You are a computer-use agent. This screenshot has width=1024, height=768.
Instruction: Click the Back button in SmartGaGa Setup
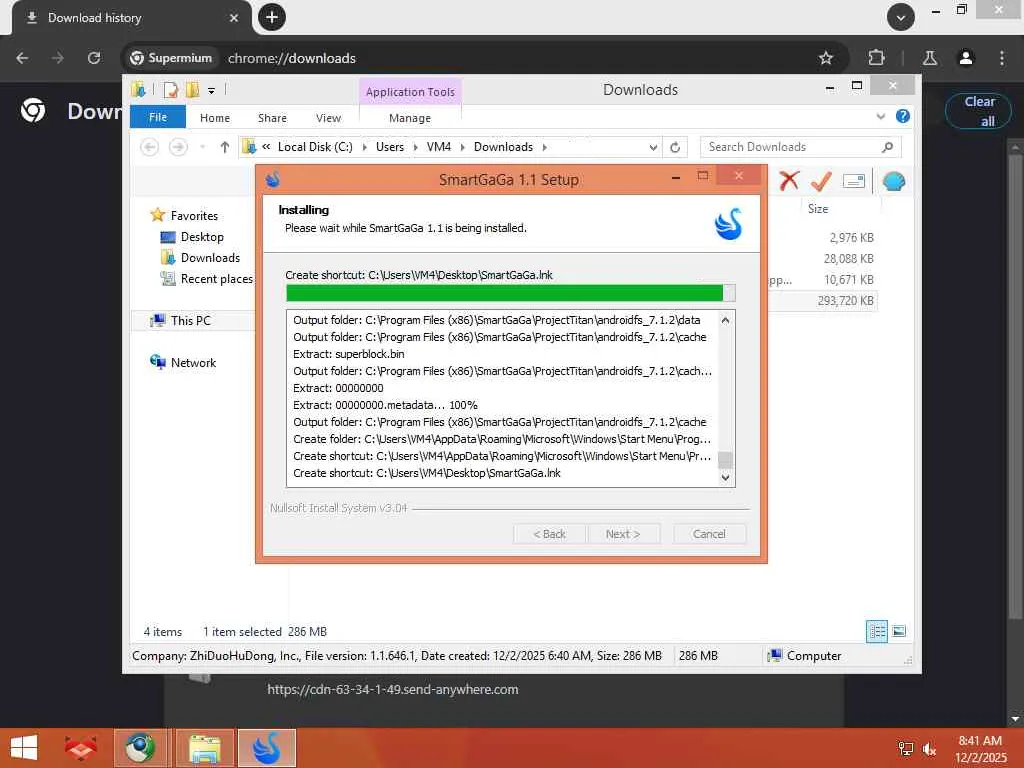(x=549, y=534)
